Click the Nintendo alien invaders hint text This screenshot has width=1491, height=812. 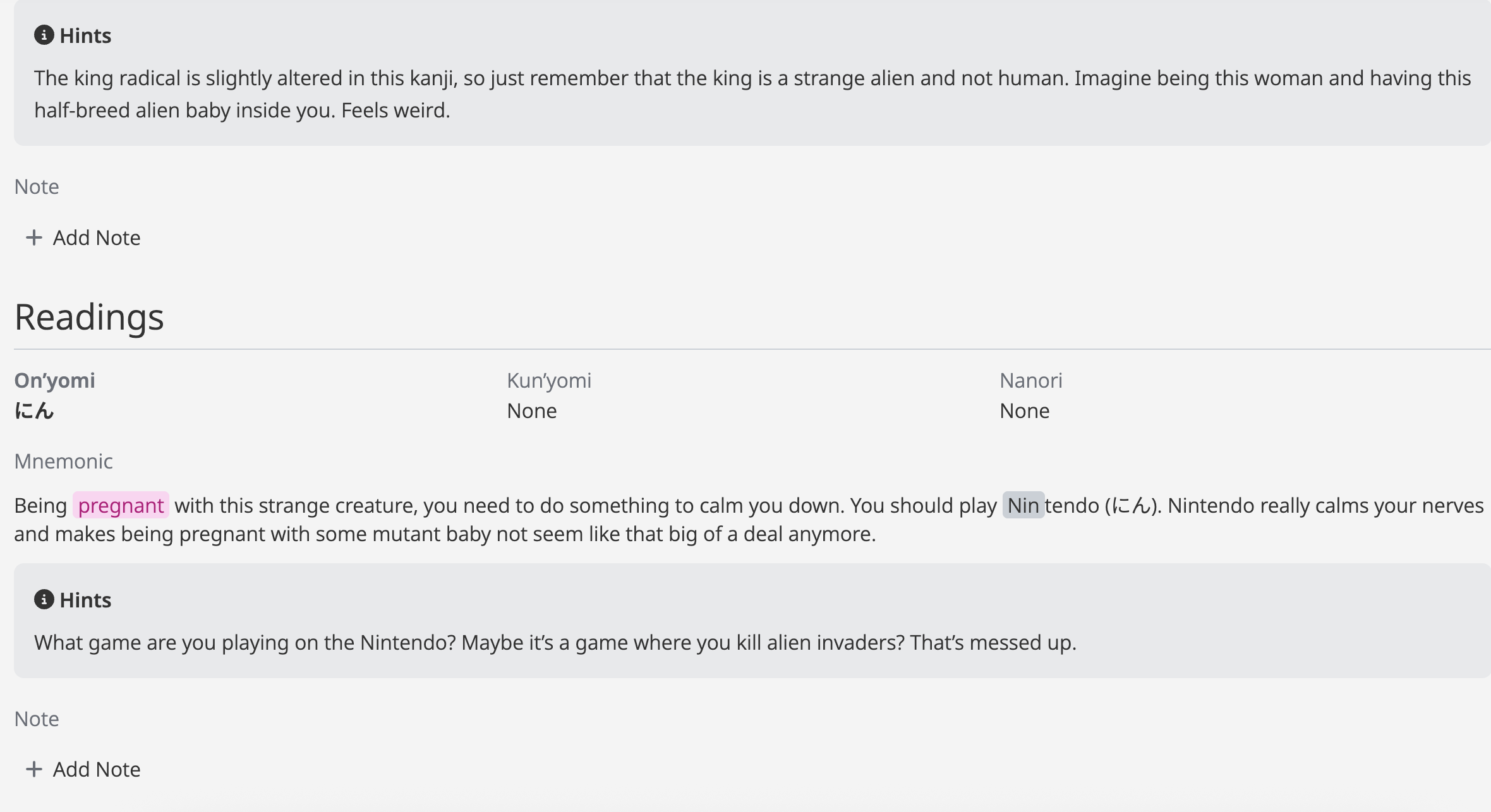coord(555,642)
